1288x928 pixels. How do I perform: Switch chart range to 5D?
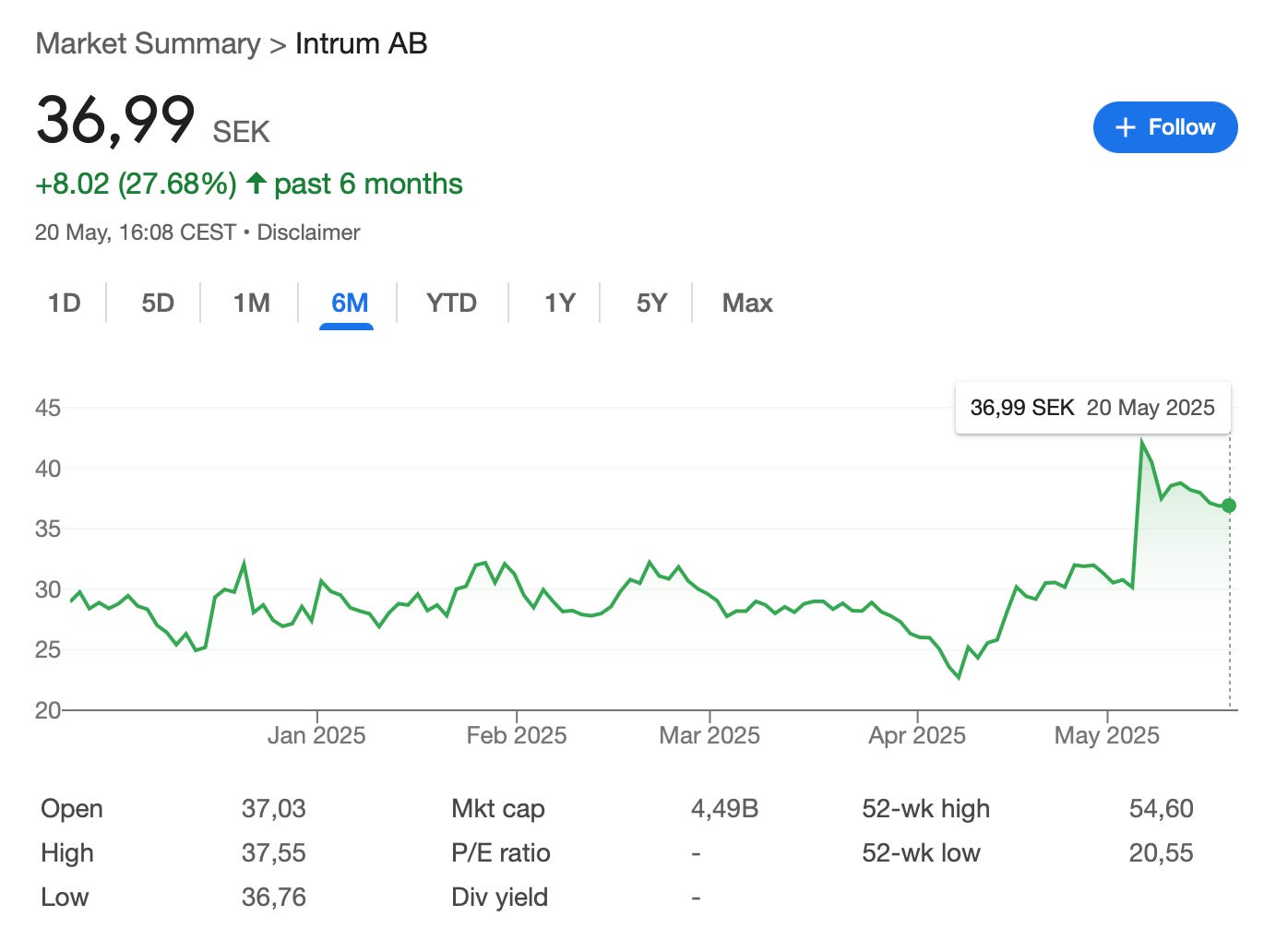pos(158,303)
